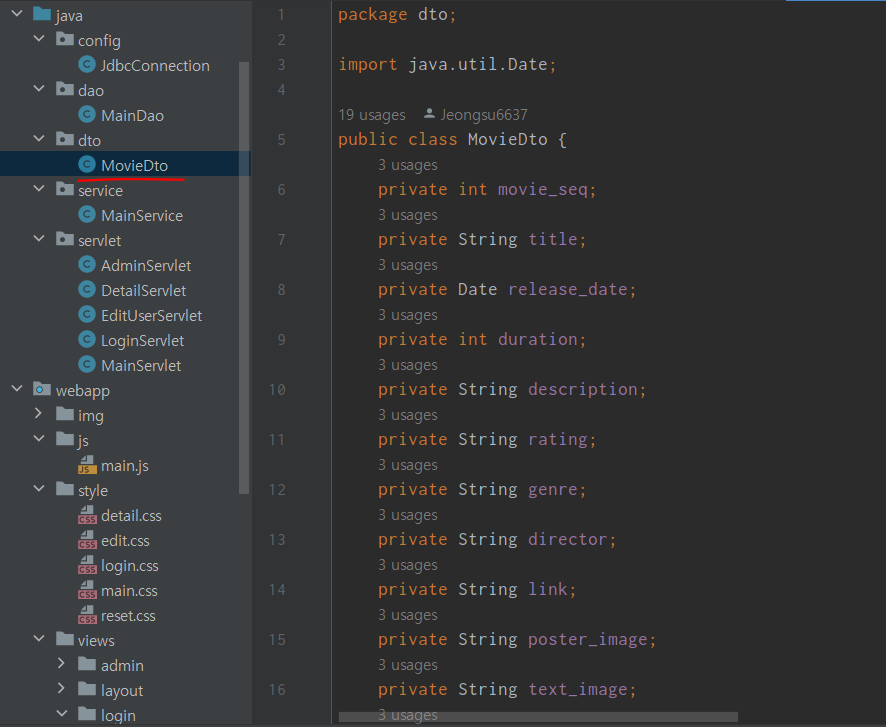Collapse the views folder

click(39, 638)
